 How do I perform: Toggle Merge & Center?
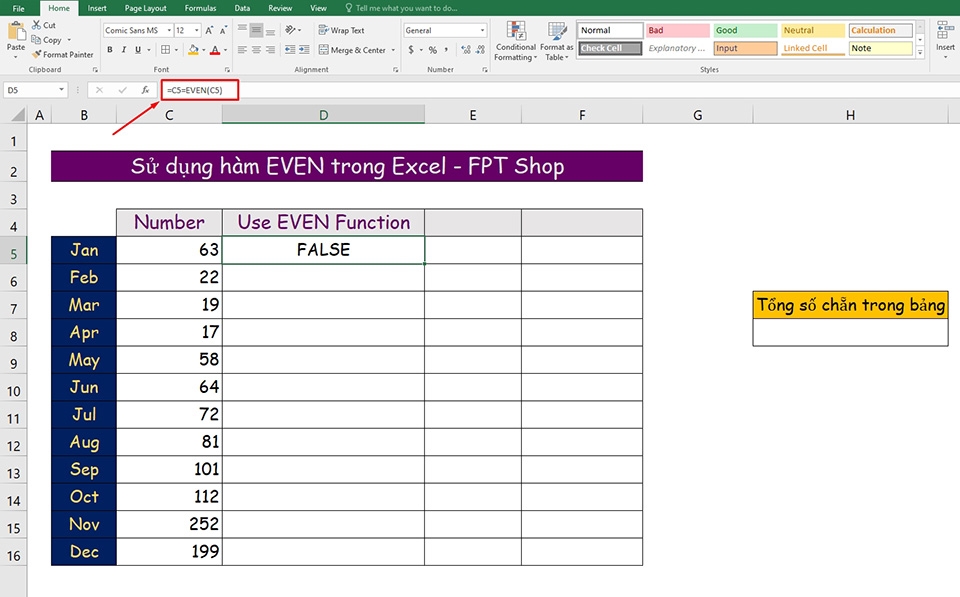point(352,50)
